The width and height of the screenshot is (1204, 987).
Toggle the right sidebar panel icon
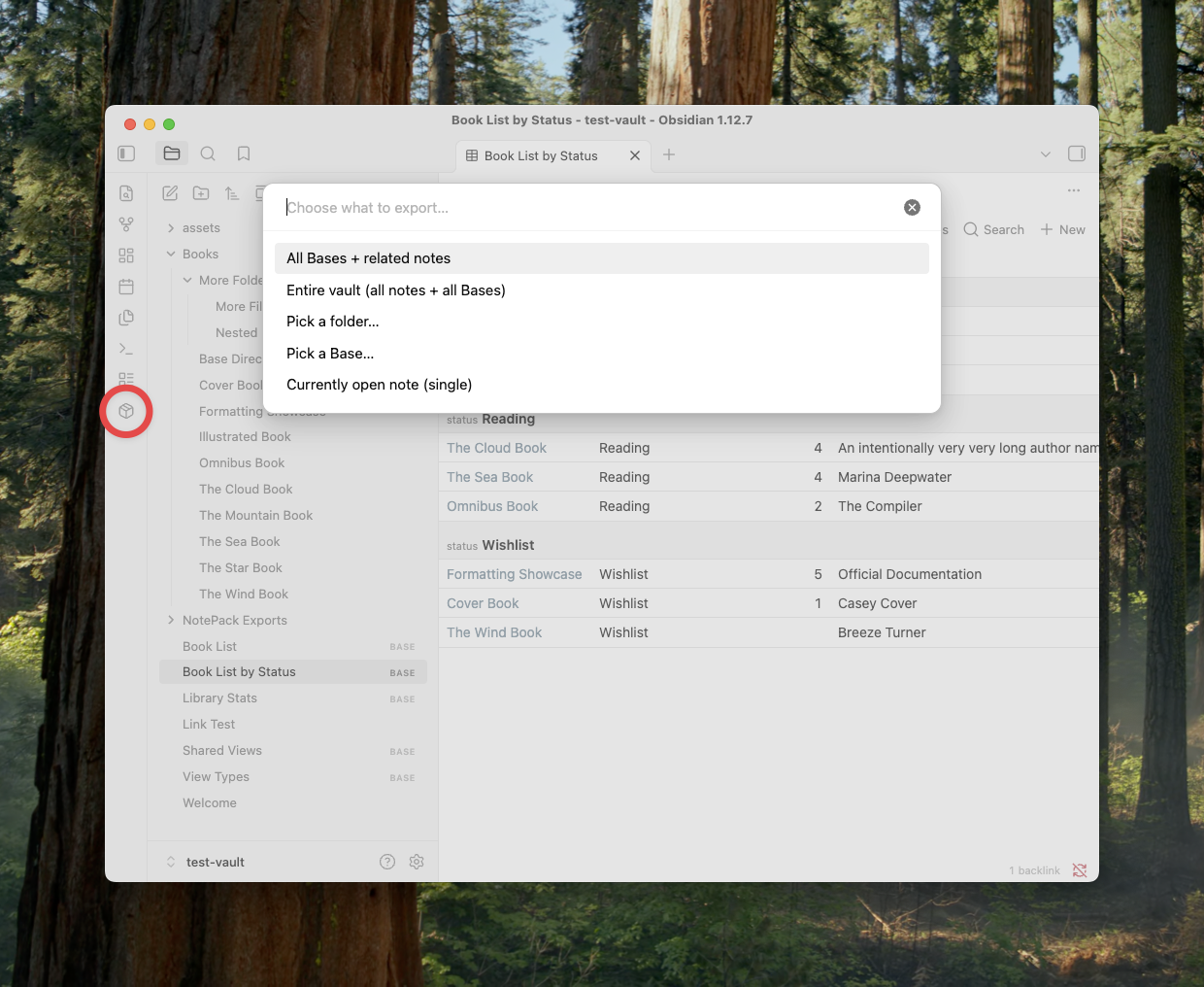(1077, 153)
